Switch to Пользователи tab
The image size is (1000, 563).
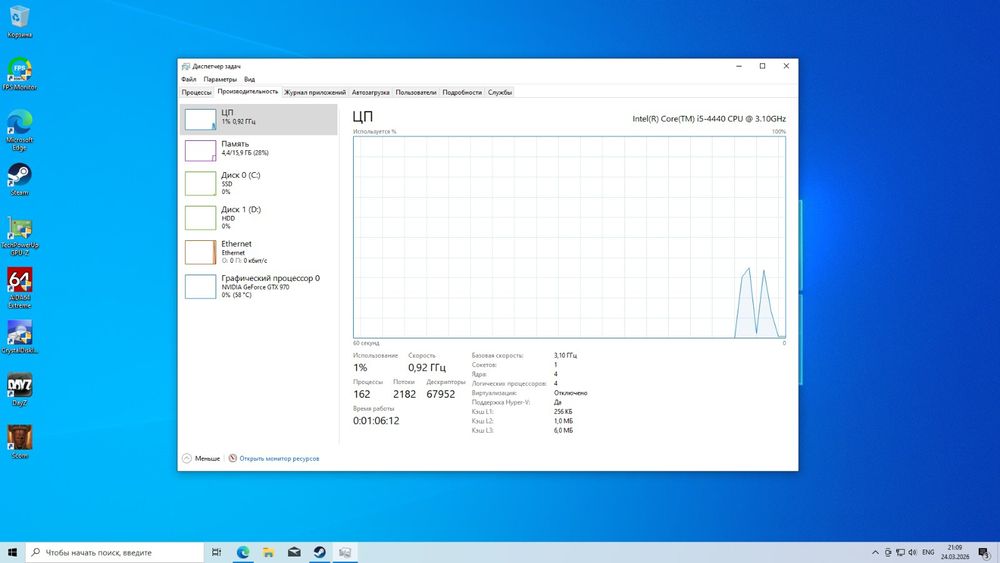coord(416,92)
